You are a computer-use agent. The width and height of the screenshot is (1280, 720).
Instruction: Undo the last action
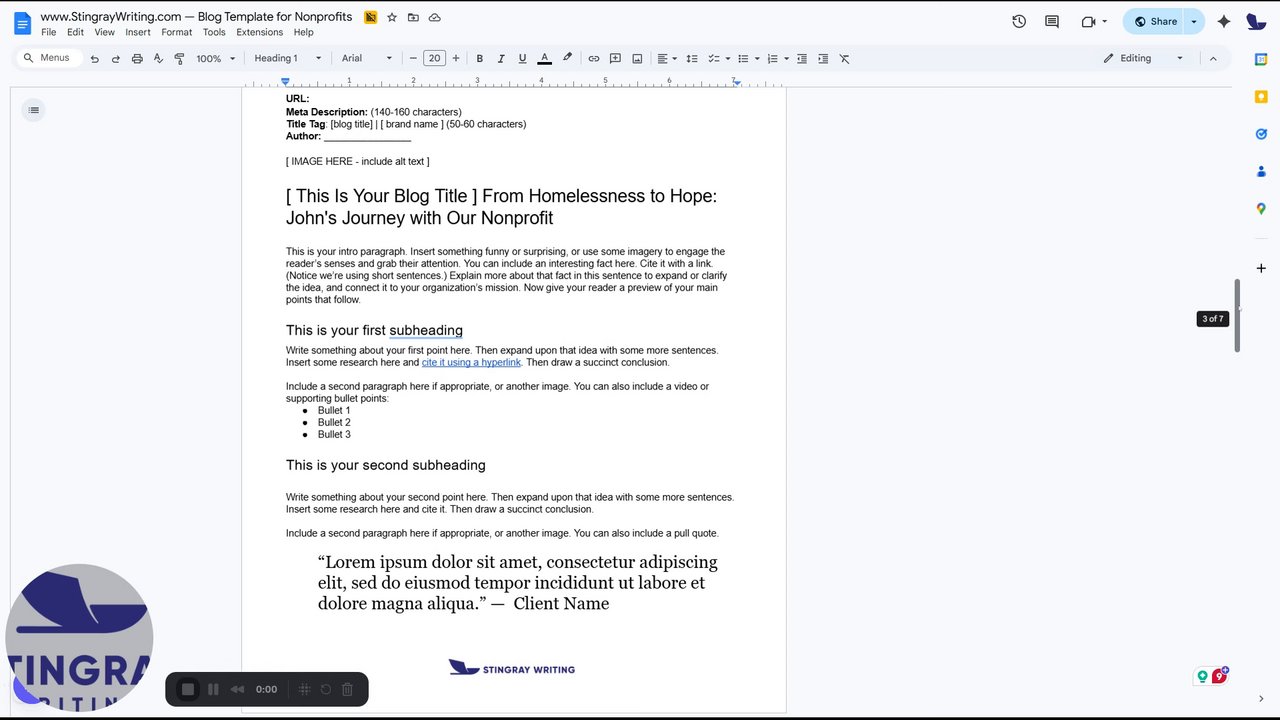click(95, 59)
